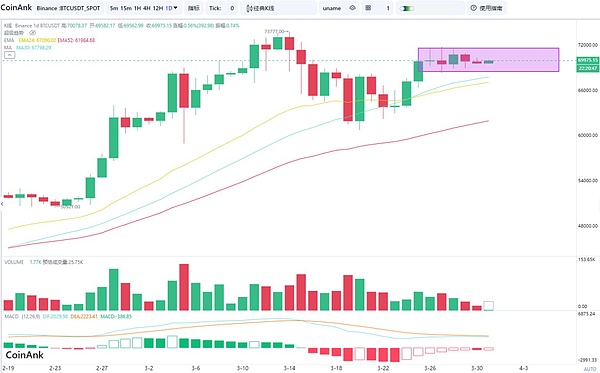Click the 48000.00 price axis label
Screen dimensions: 600x373
(587, 226)
